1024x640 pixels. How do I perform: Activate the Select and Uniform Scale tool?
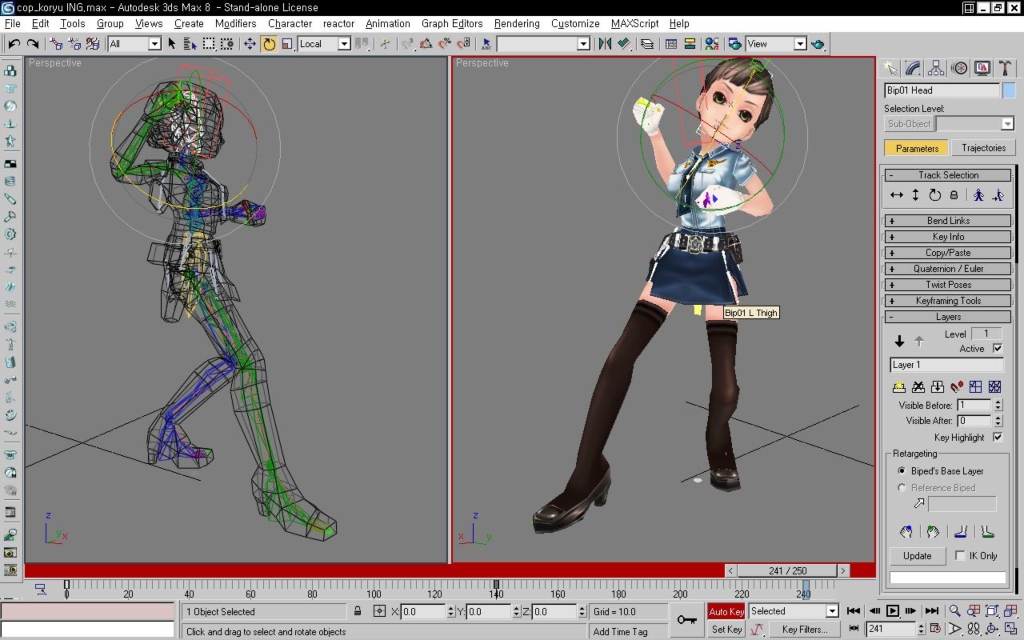(x=287, y=44)
